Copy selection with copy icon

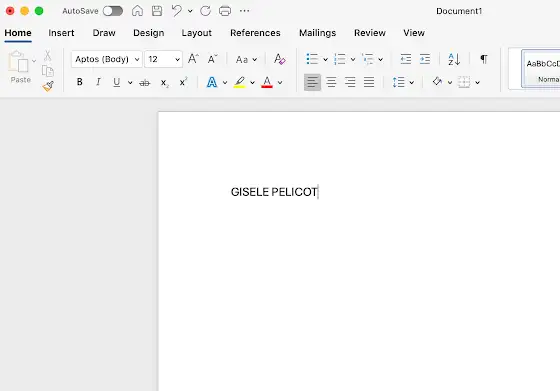pyautogui.click(x=48, y=71)
